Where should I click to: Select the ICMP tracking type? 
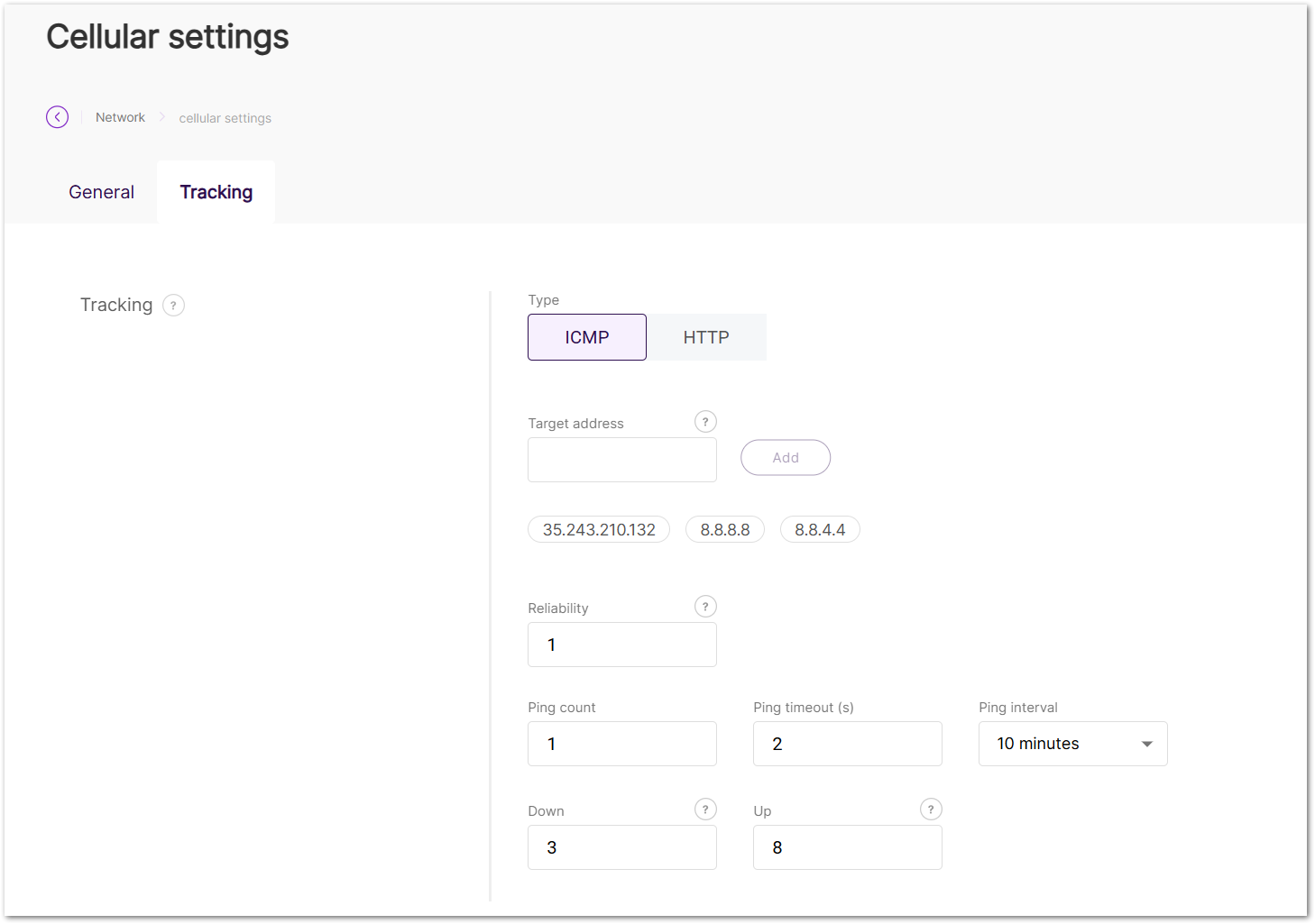[x=586, y=336]
